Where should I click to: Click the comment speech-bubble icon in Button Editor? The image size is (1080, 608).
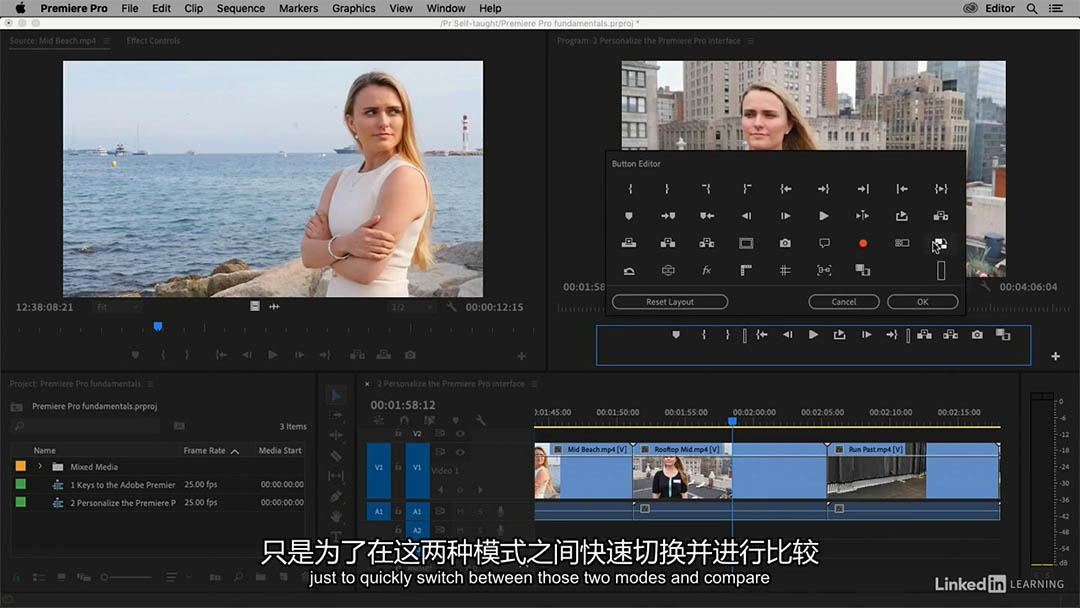pyautogui.click(x=824, y=243)
